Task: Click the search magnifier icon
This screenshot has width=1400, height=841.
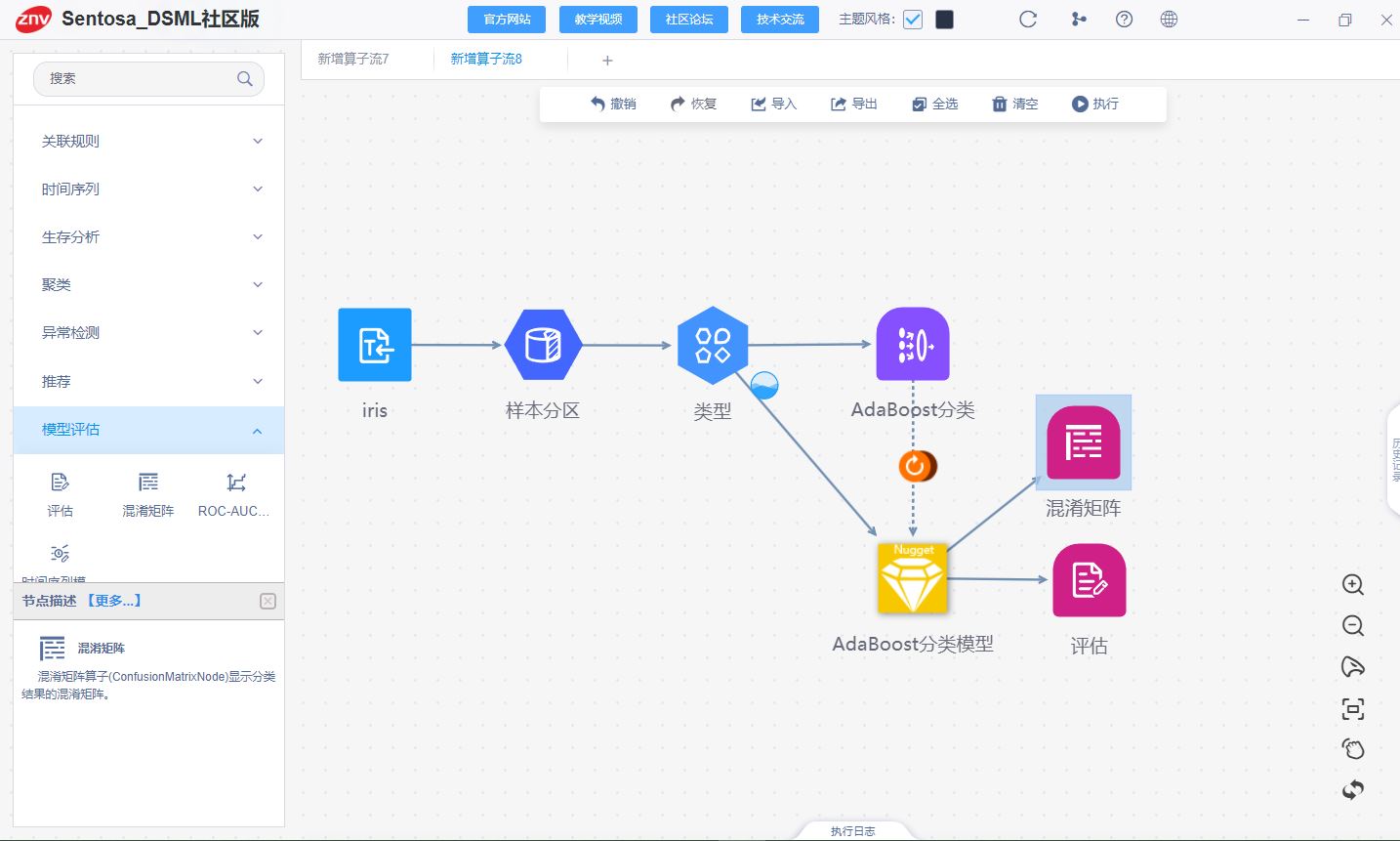Action: (x=245, y=79)
